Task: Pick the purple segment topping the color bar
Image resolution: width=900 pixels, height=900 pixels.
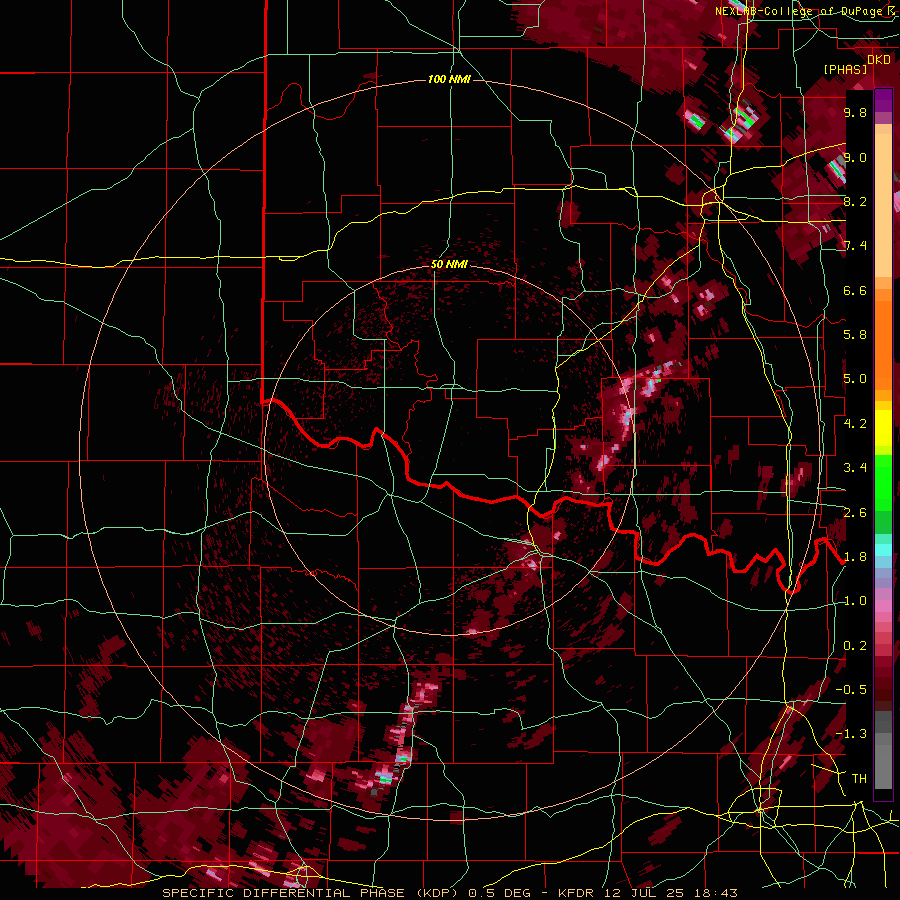Action: (883, 100)
